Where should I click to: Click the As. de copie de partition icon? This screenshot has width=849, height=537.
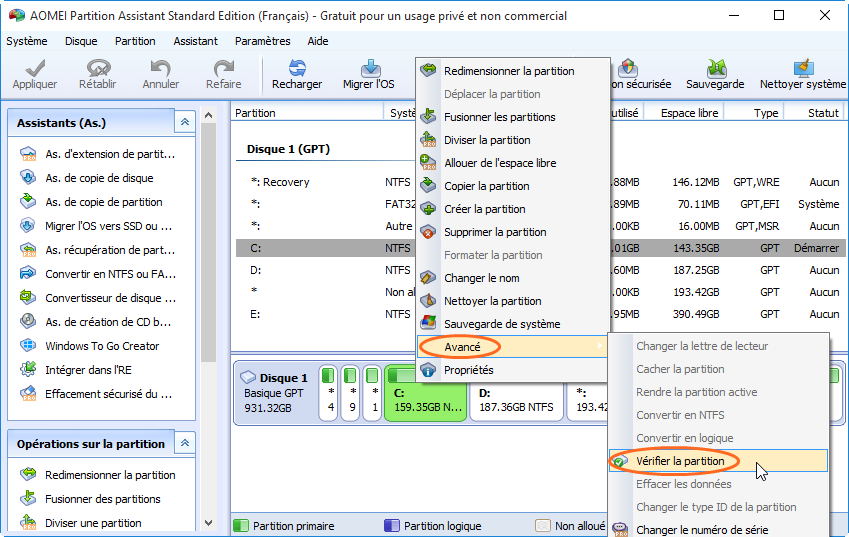(x=28, y=201)
